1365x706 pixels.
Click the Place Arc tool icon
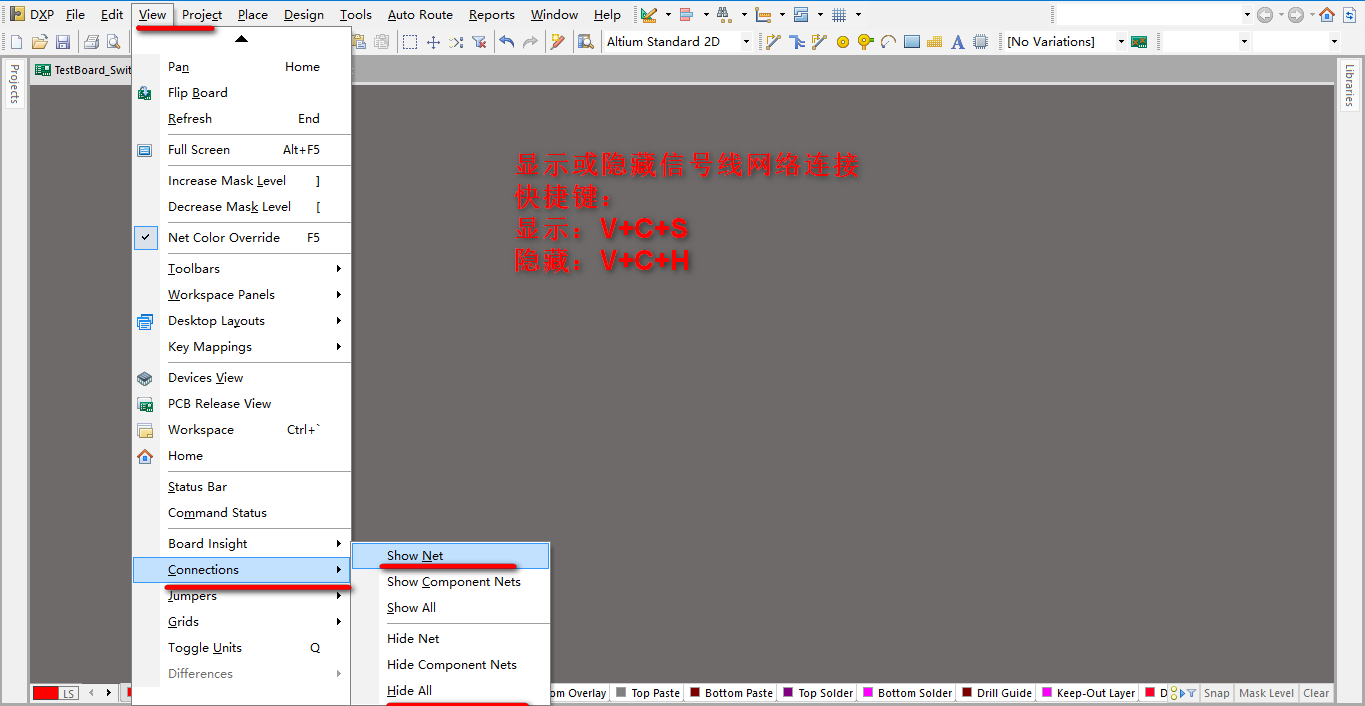coord(888,42)
